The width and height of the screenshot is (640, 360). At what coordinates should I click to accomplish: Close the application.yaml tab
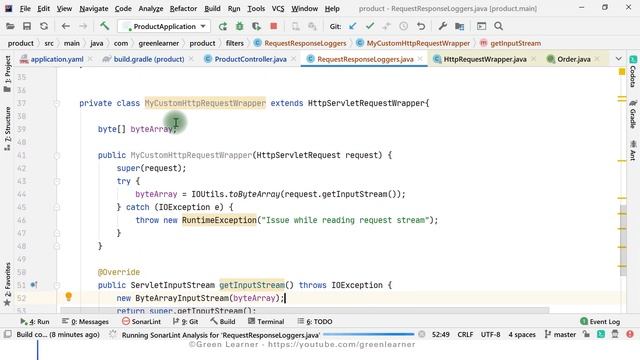[x=90, y=59]
